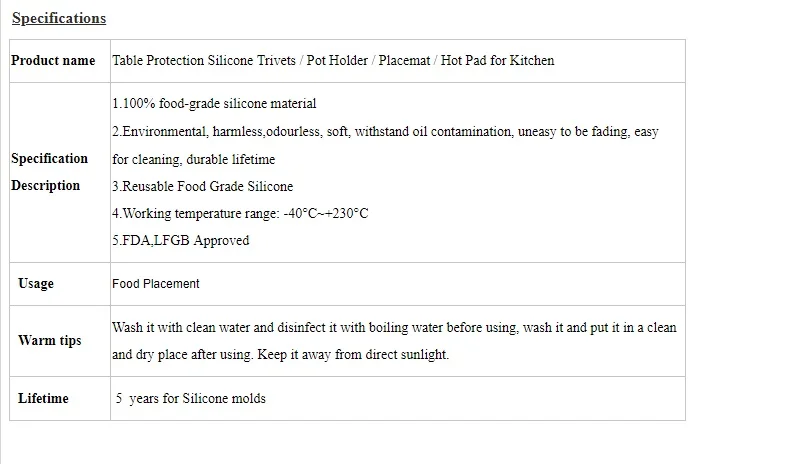Select the FDA, LFGB Approved line
Image resolution: width=800 pixels, height=464 pixels.
pyautogui.click(x=181, y=240)
